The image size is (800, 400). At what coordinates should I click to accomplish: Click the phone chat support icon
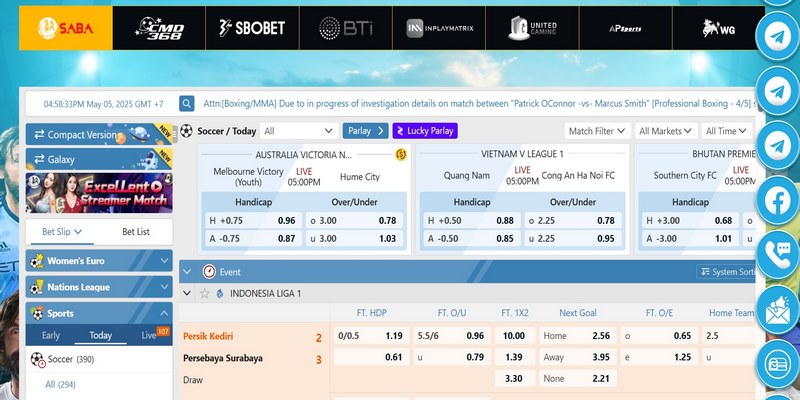pyautogui.click(x=777, y=255)
